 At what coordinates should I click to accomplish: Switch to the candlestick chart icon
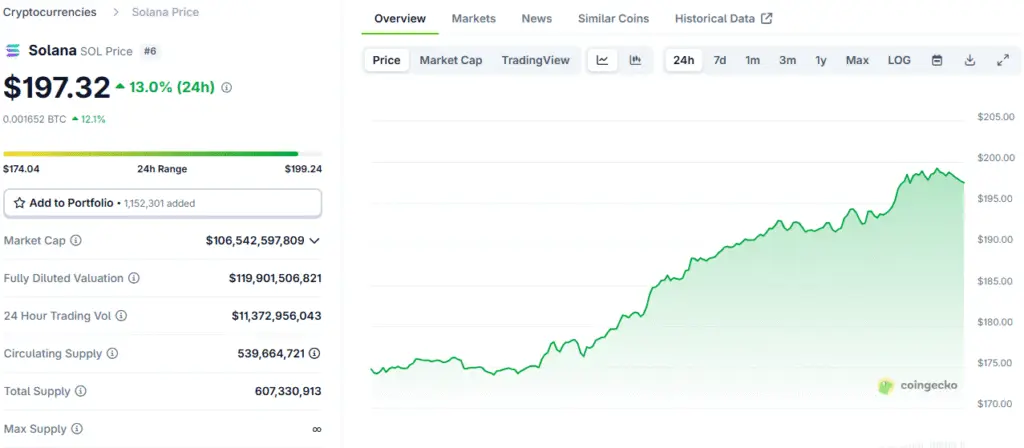tap(635, 61)
